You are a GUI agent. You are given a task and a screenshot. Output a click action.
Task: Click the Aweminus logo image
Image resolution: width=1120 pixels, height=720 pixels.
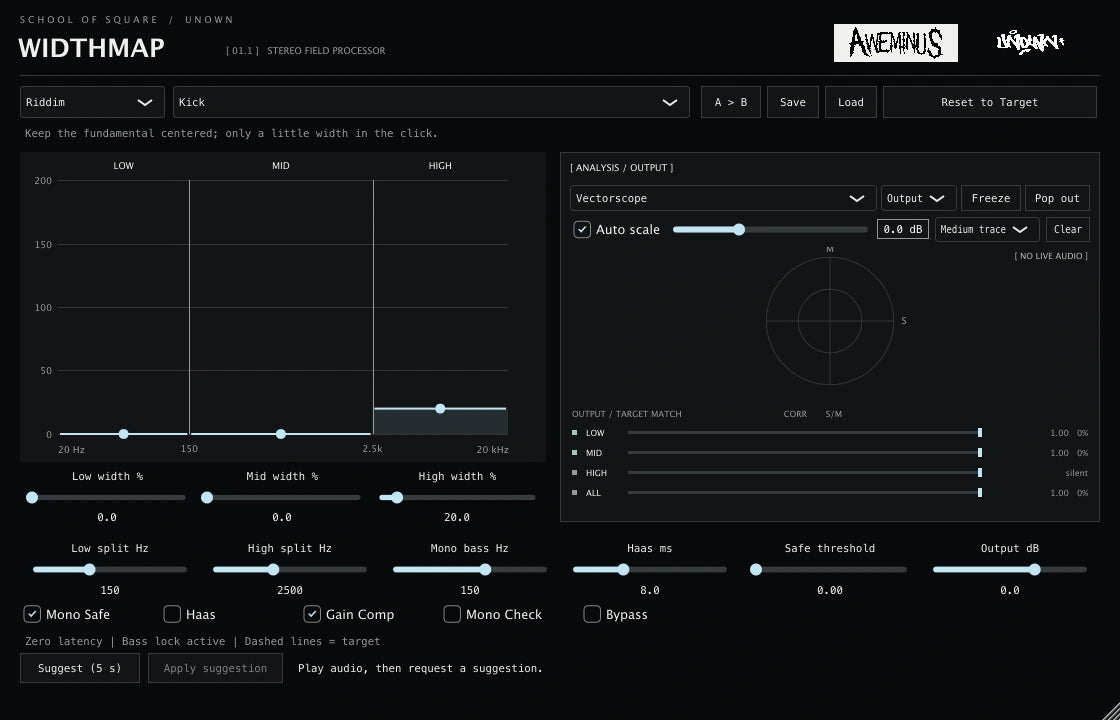click(x=896, y=43)
